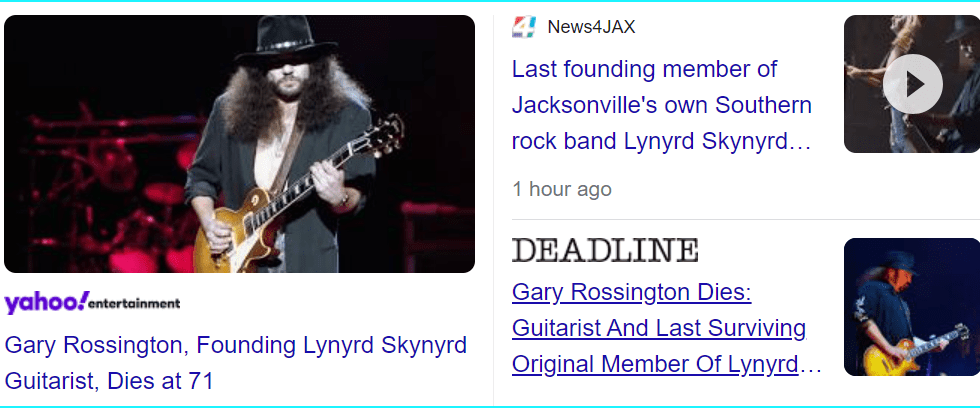This screenshot has width=980, height=408.
Task: Open the large Yahoo article photo
Action: [x=239, y=144]
